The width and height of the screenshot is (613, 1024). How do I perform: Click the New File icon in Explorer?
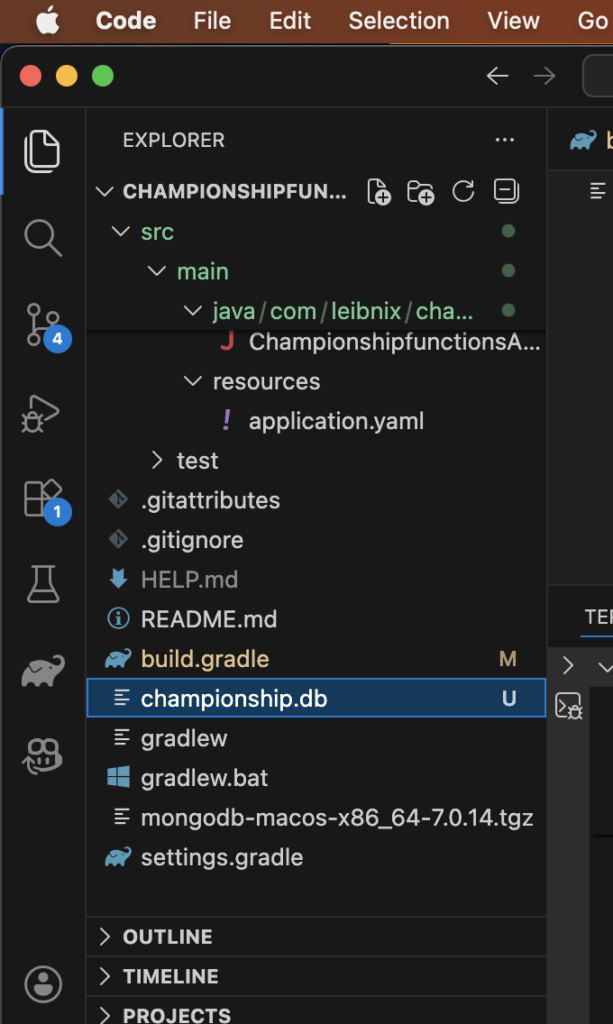click(379, 192)
